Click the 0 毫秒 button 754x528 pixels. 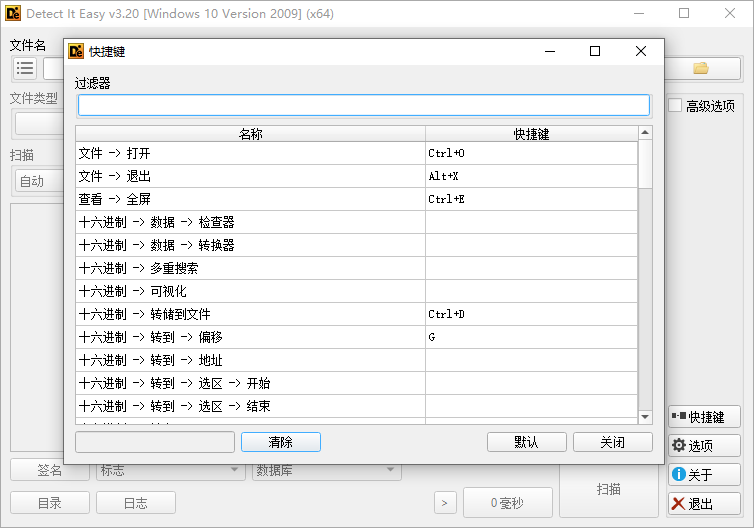(508, 503)
